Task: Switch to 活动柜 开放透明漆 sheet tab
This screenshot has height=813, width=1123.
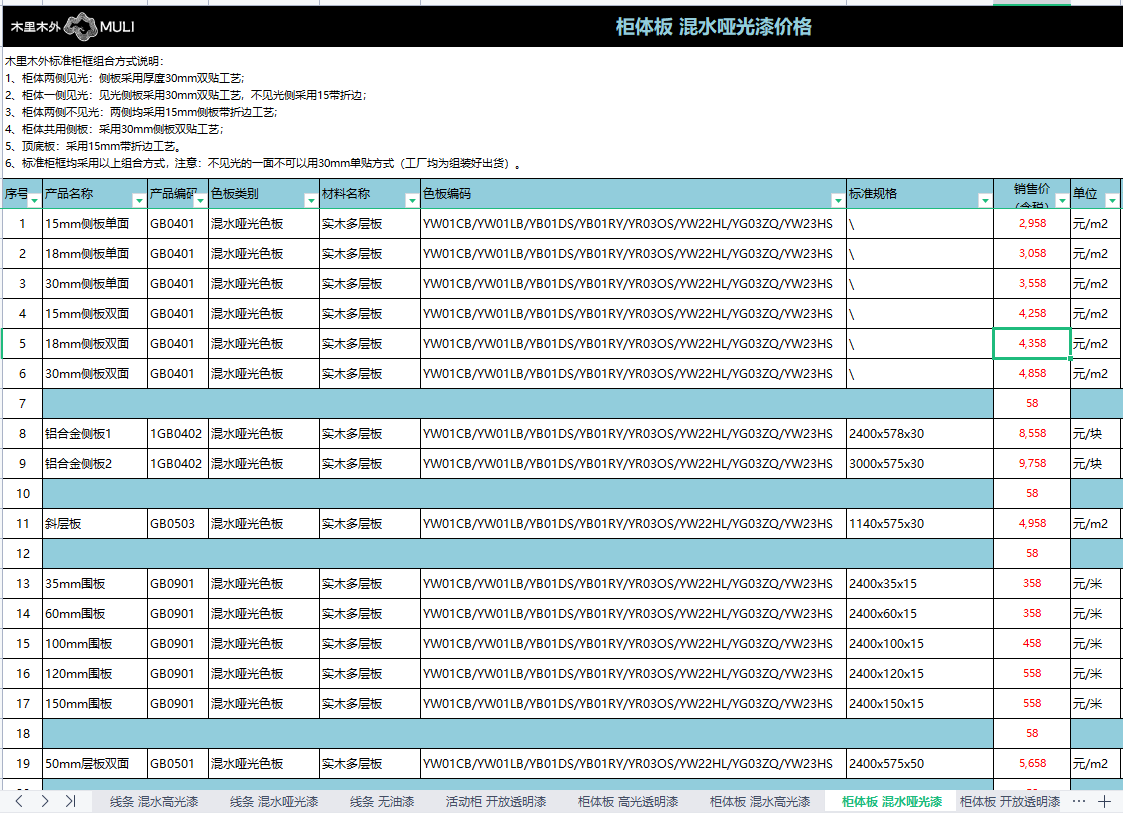Action: click(495, 801)
